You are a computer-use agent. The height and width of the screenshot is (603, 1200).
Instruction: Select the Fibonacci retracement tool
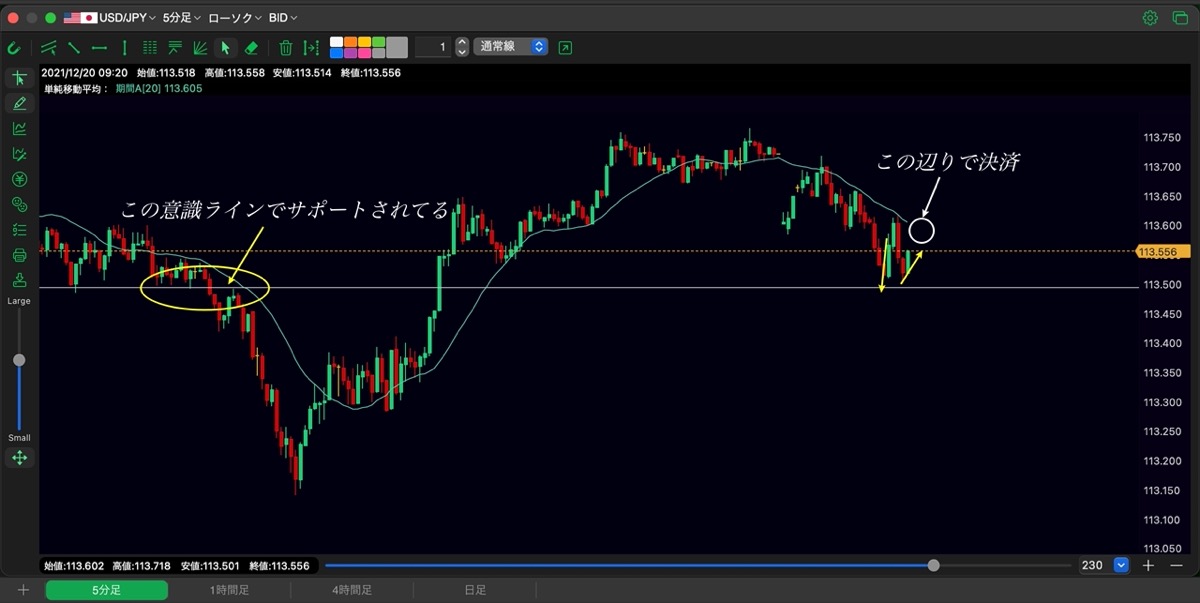[x=175, y=47]
